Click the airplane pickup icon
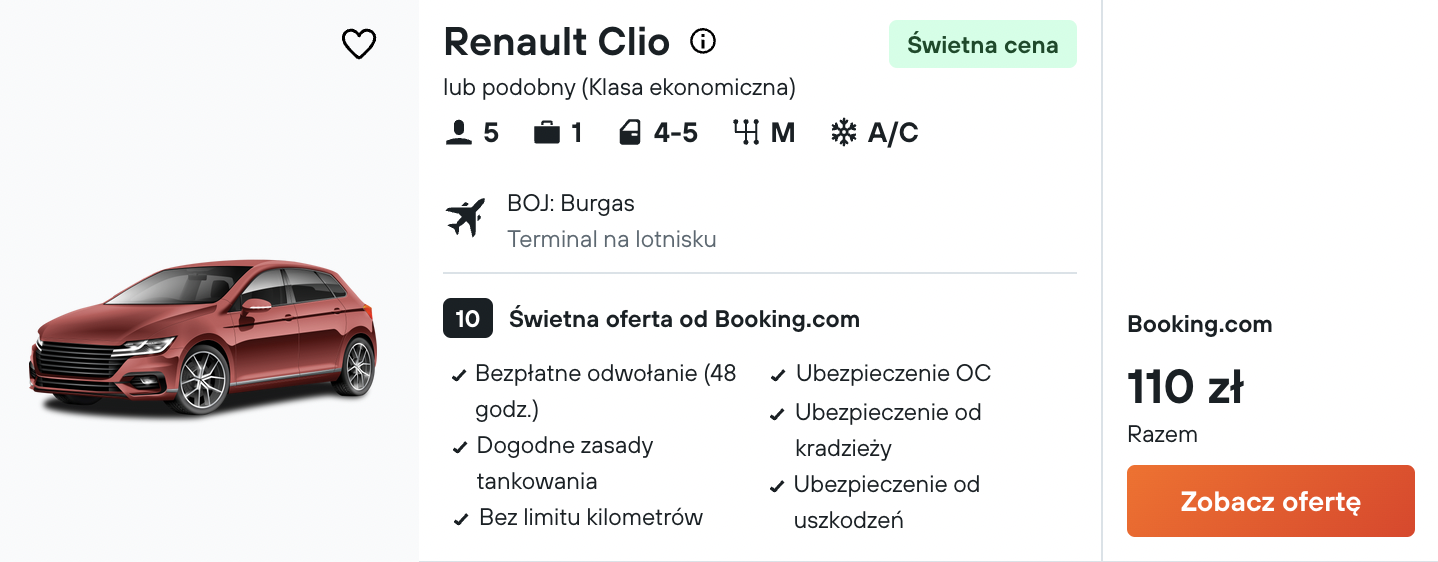This screenshot has width=1438, height=562. (466, 218)
